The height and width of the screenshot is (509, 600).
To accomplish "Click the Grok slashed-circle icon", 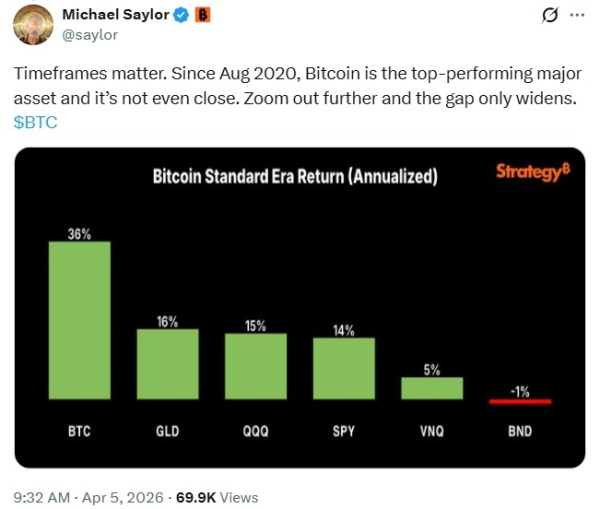I will pyautogui.click(x=547, y=15).
